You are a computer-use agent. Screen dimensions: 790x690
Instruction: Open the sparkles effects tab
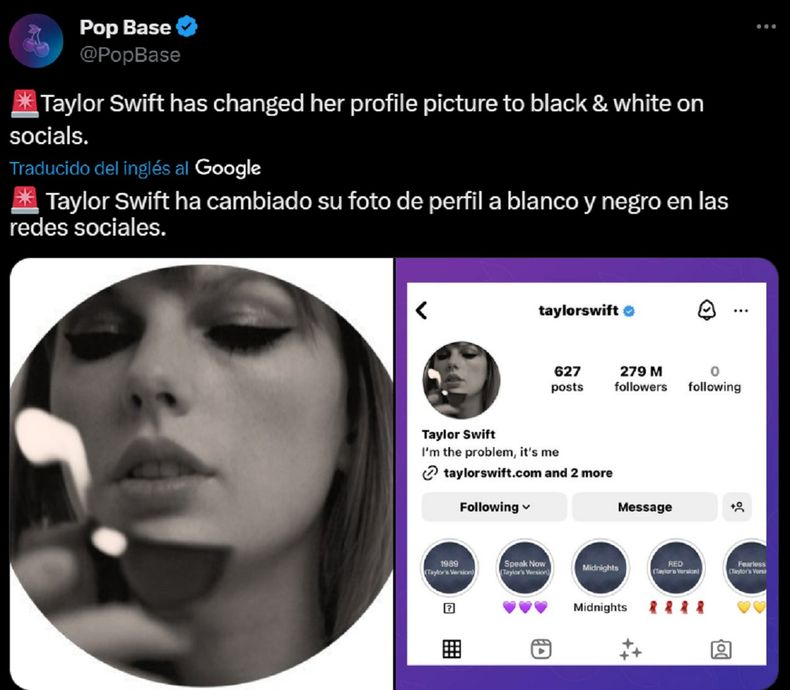click(x=630, y=649)
